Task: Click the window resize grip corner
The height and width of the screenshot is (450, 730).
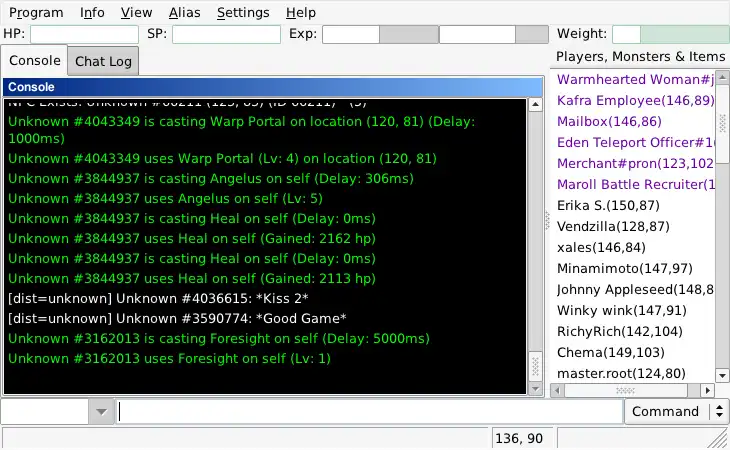Action: [x=720, y=439]
